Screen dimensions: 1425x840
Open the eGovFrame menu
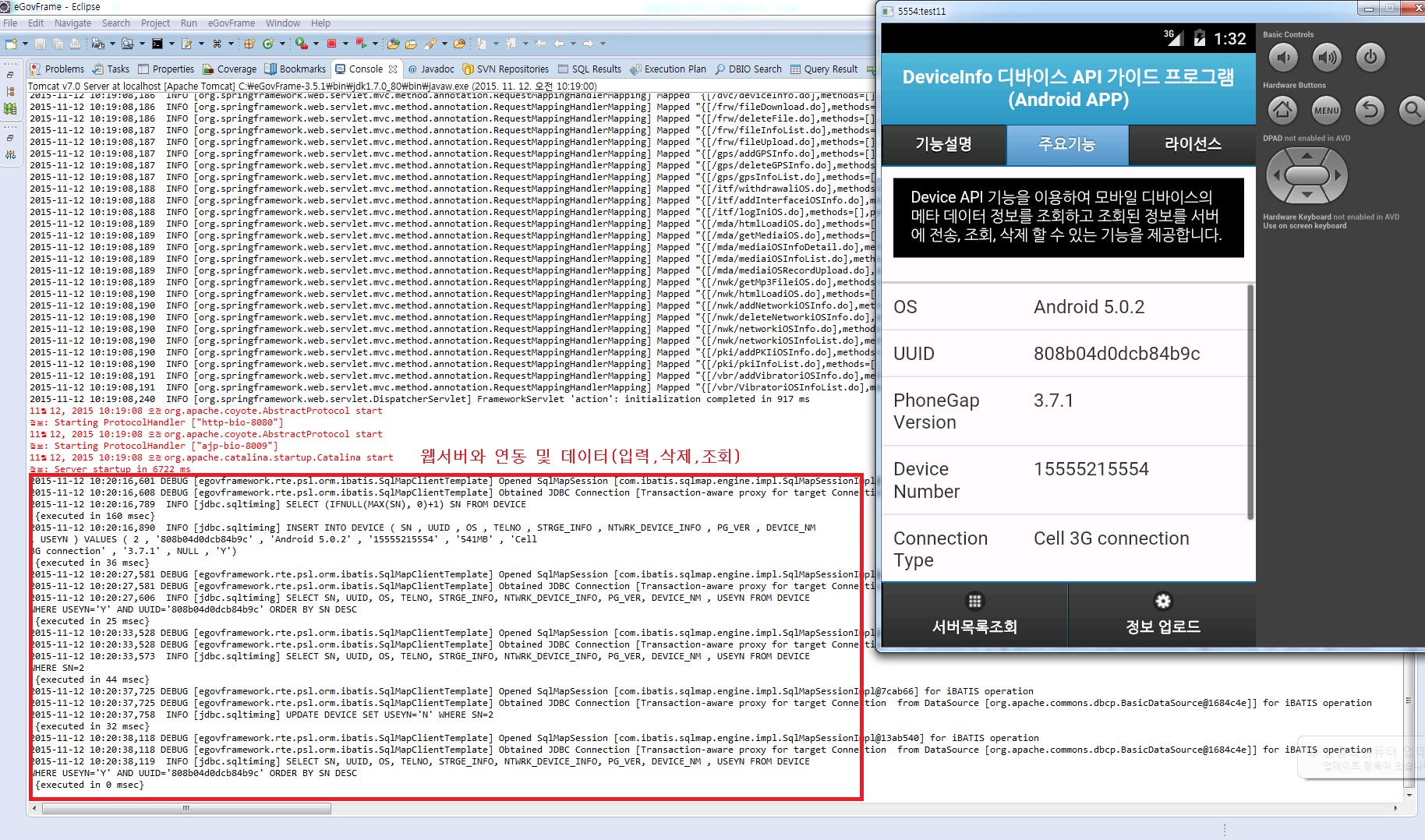tap(231, 23)
